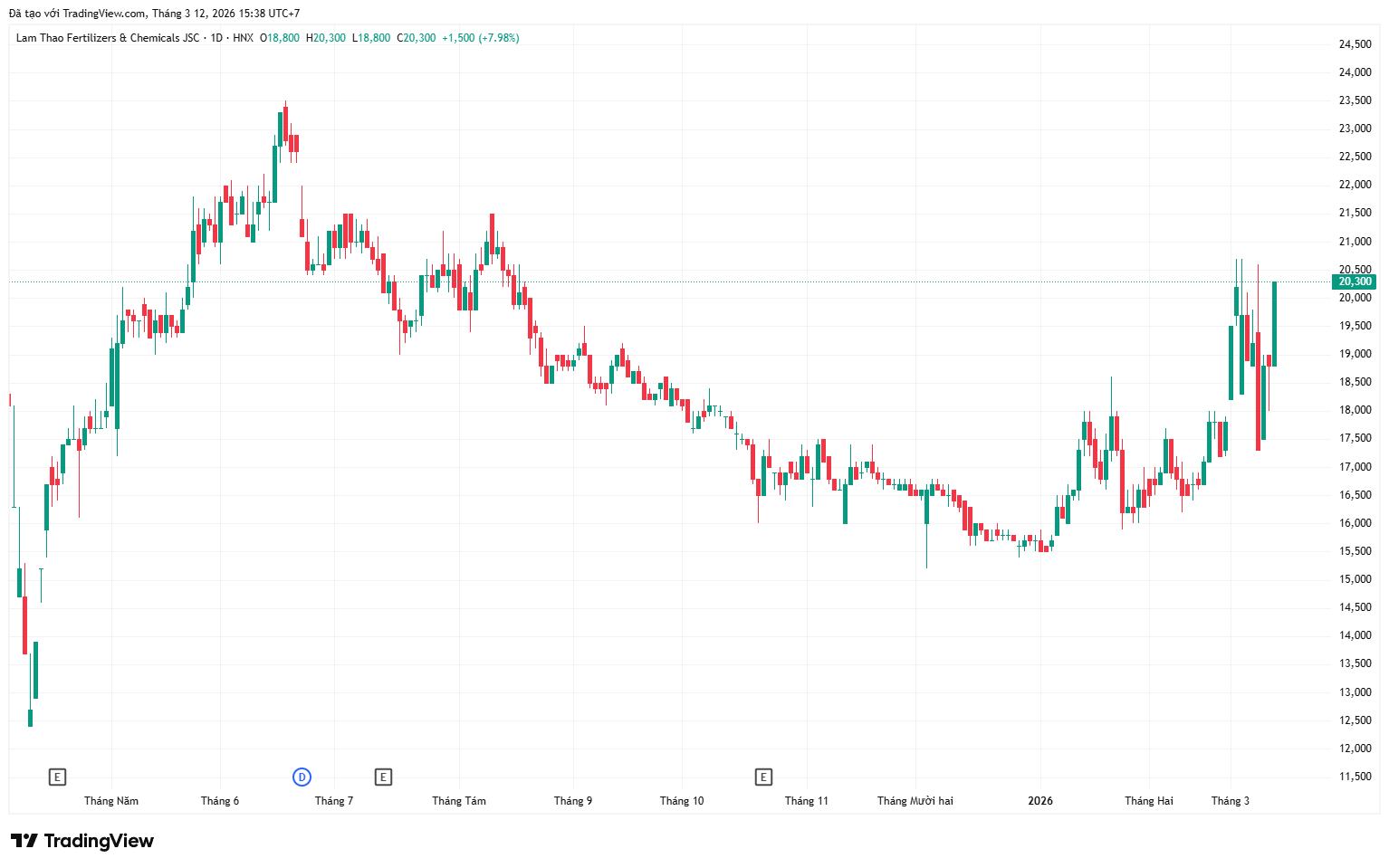Click the Lam Thao Fertilizers & Chemicals JSC title
This screenshot has height=868, width=1389.
point(107,38)
